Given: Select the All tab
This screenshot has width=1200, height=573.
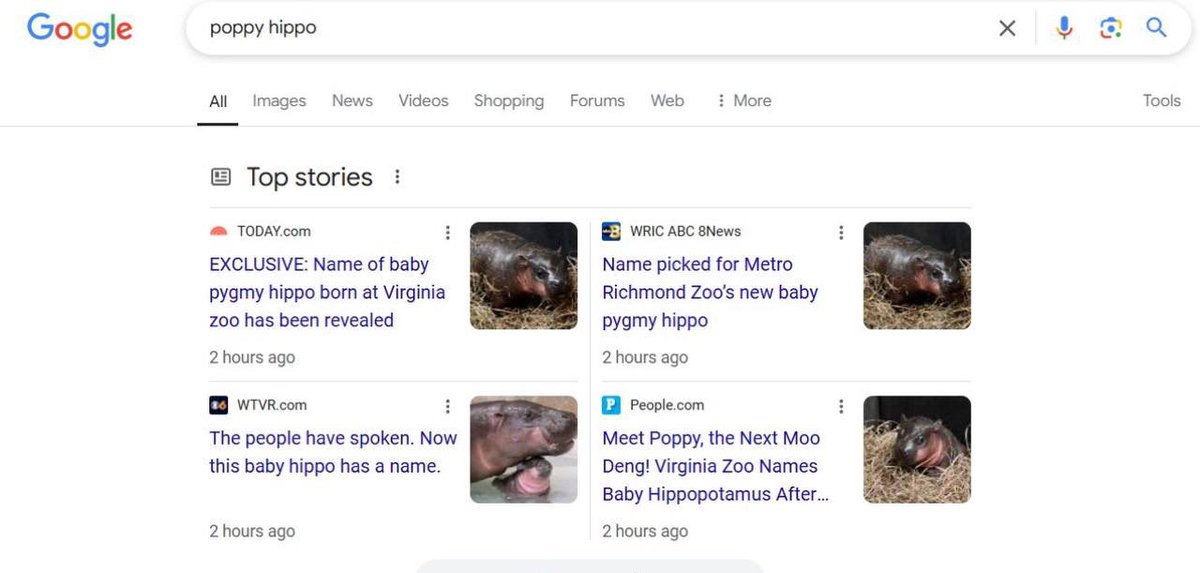Looking at the screenshot, I should pos(218,101).
